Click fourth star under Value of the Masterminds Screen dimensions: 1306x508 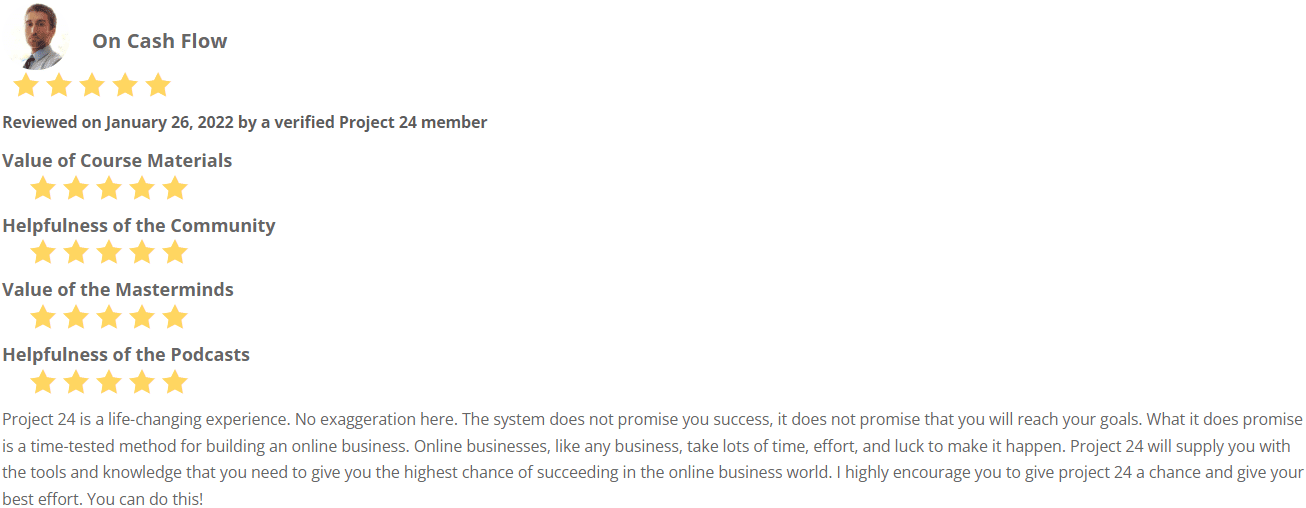click(142, 317)
